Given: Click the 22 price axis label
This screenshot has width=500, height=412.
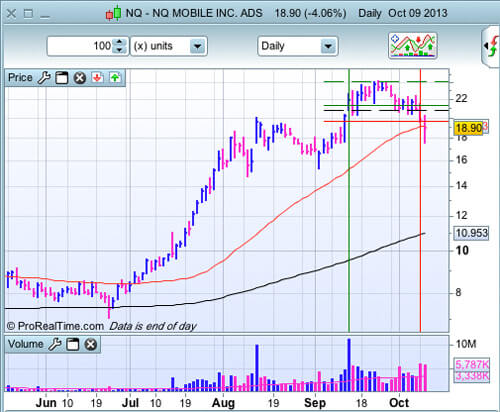Looking at the screenshot, I should coord(461,98).
